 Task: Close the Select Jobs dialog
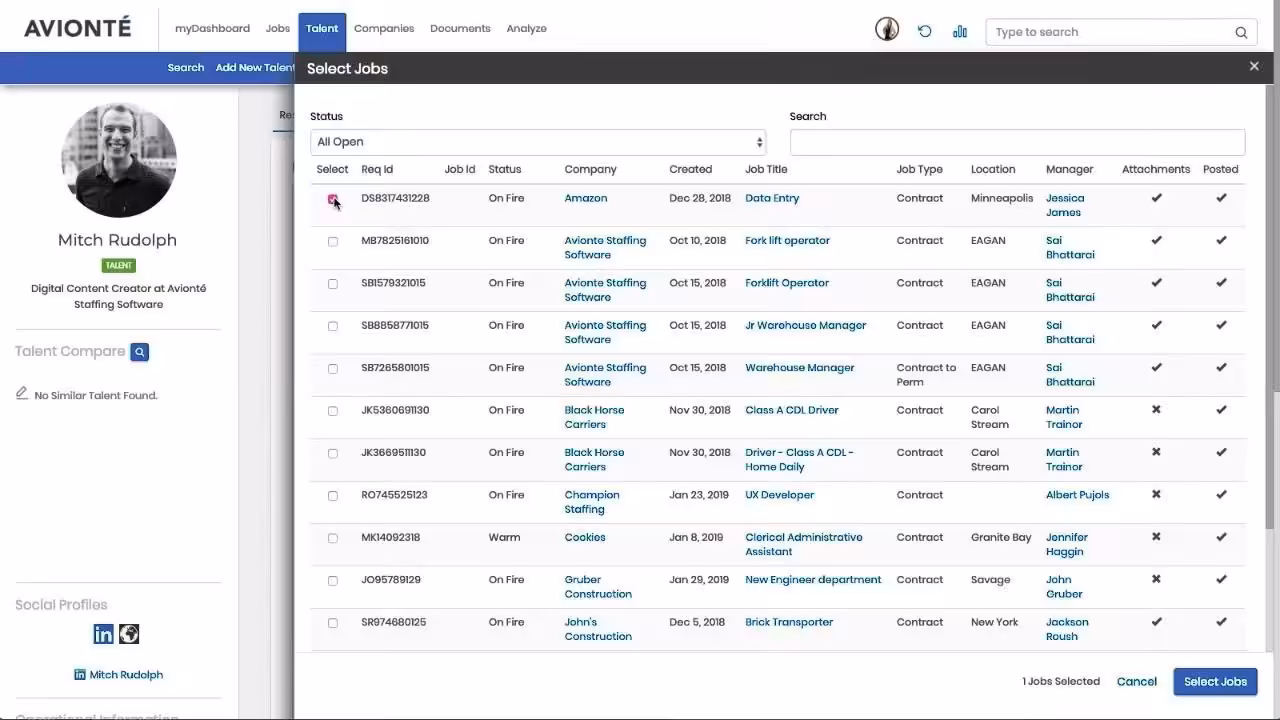pos(1254,66)
